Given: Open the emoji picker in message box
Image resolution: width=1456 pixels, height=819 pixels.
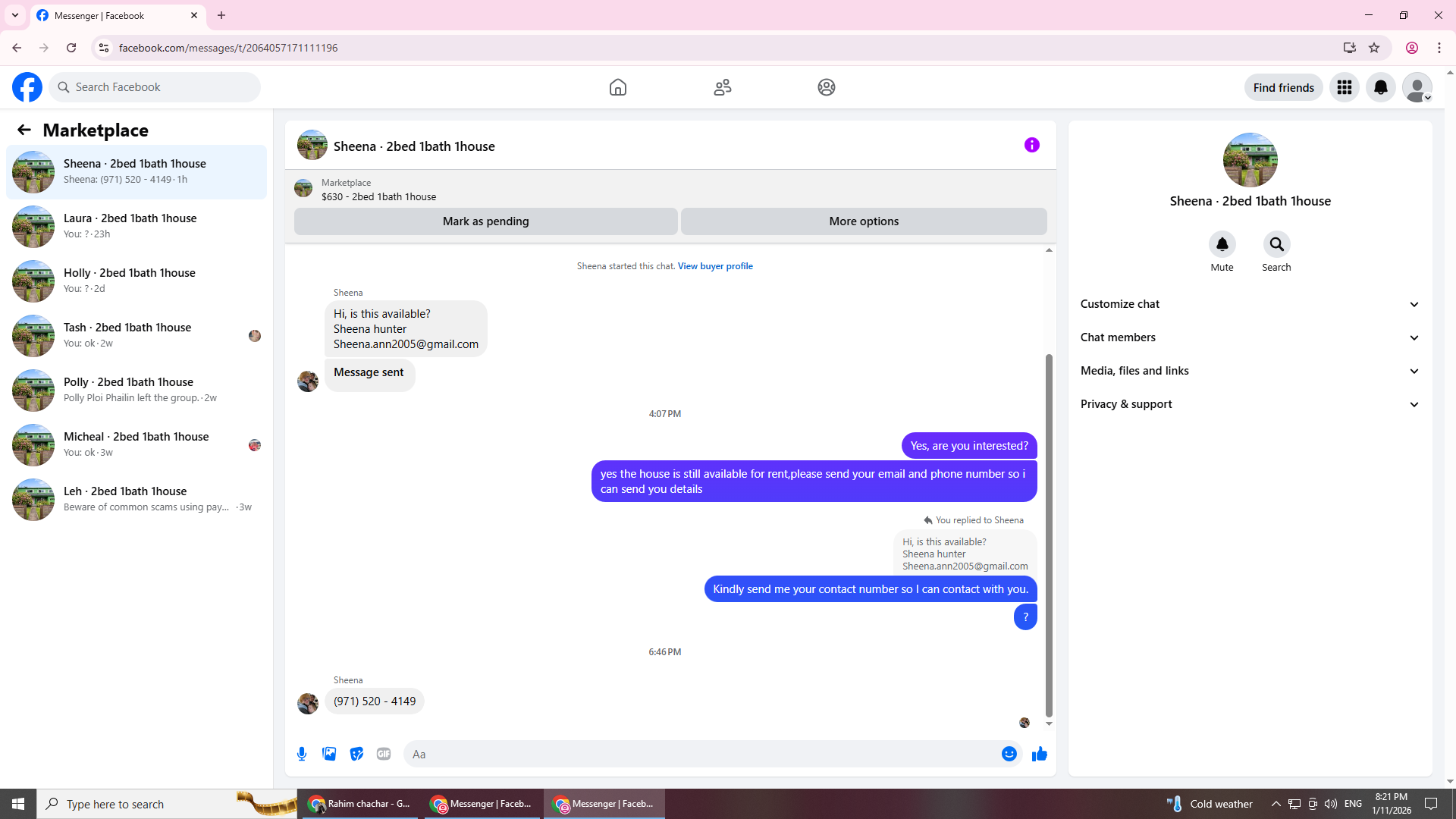Looking at the screenshot, I should point(1009,754).
